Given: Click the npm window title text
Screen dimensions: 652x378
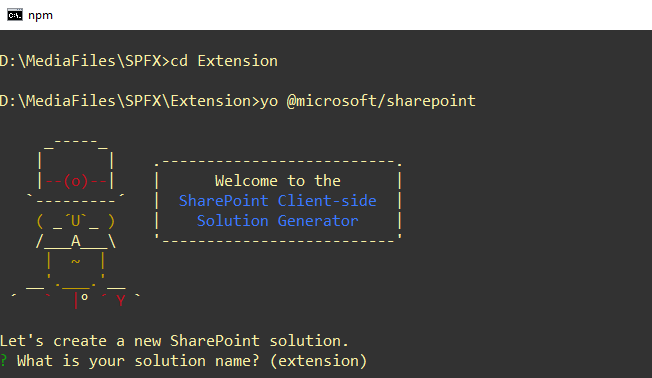Looking at the screenshot, I should (40, 15).
